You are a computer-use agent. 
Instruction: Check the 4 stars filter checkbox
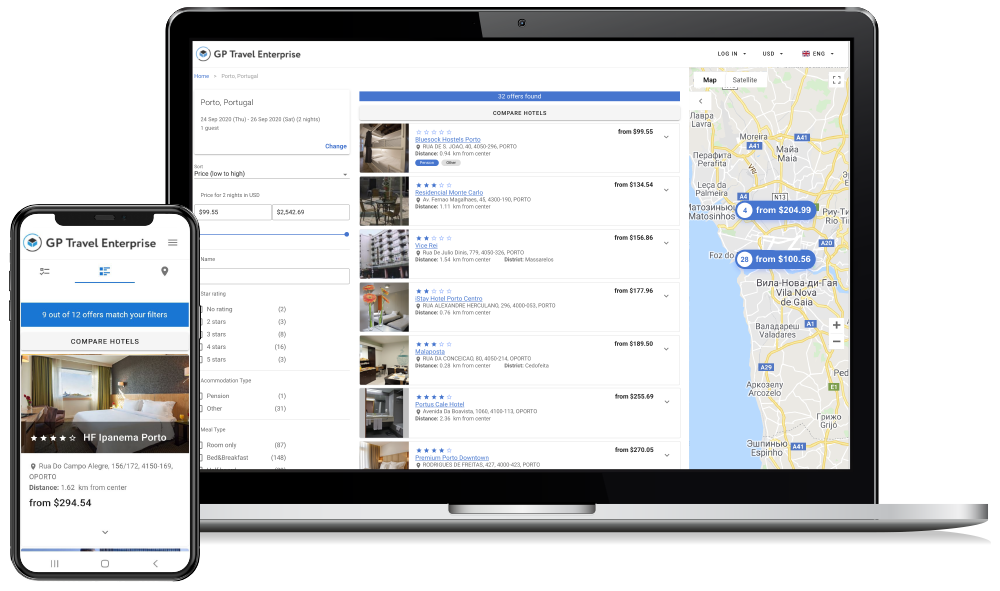point(202,347)
